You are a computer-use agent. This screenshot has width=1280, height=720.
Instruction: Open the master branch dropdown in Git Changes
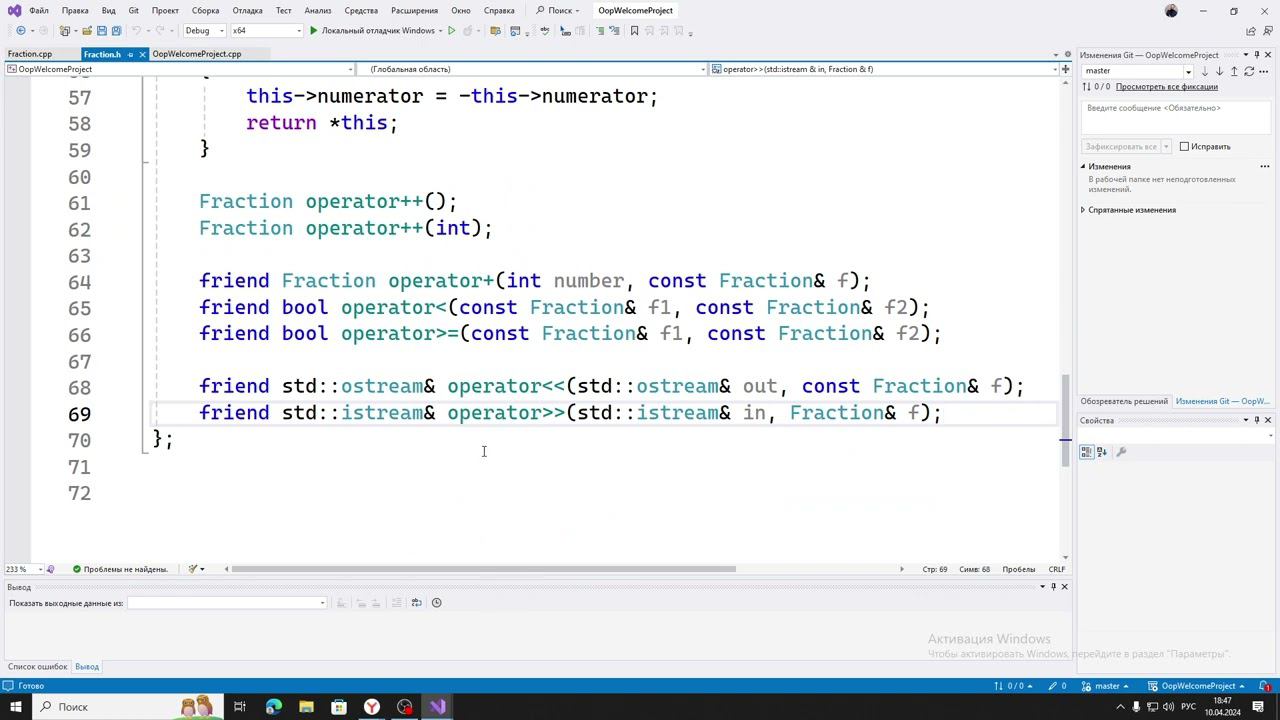click(1138, 71)
